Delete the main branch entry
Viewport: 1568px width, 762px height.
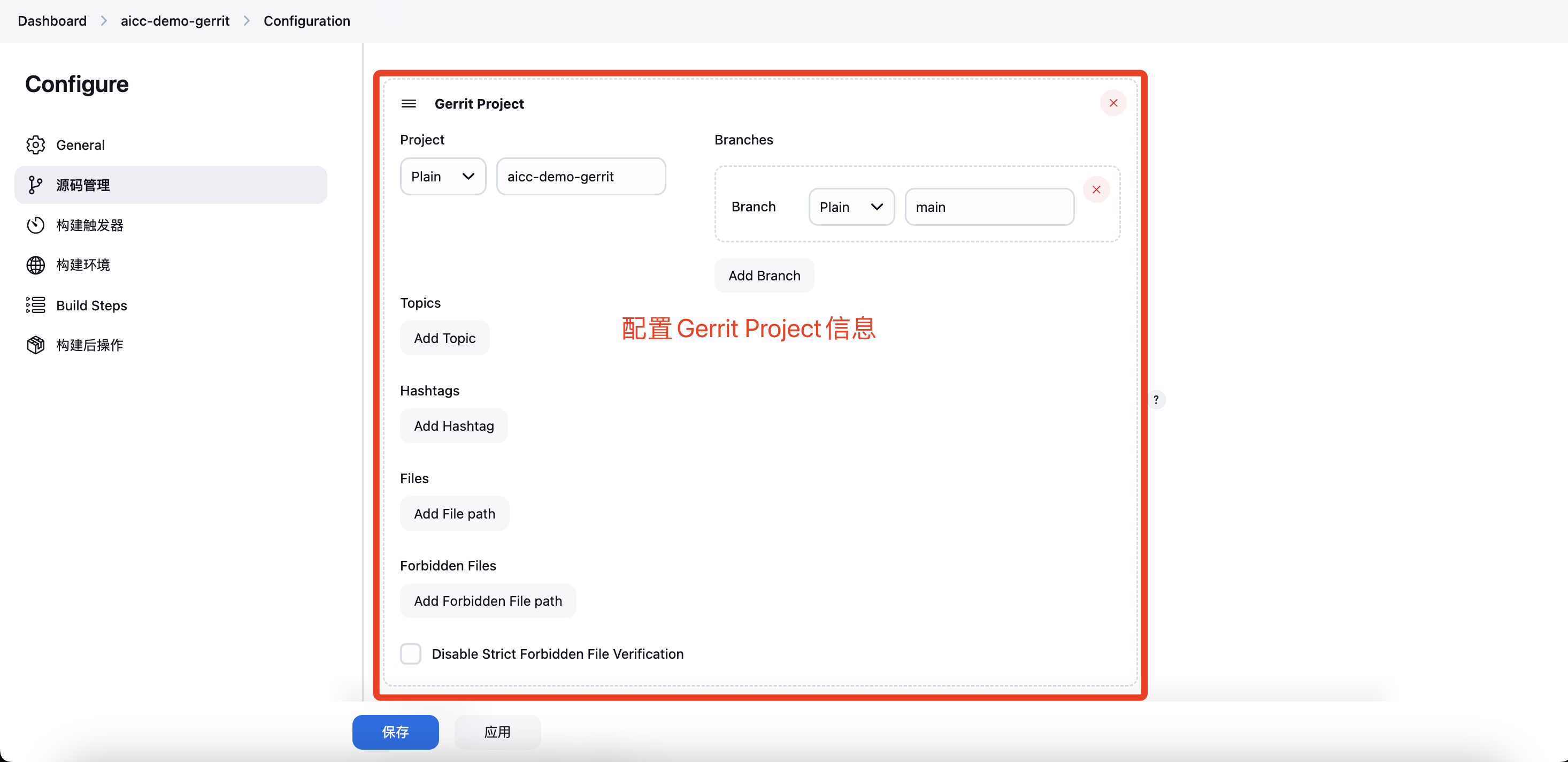pyautogui.click(x=1096, y=189)
